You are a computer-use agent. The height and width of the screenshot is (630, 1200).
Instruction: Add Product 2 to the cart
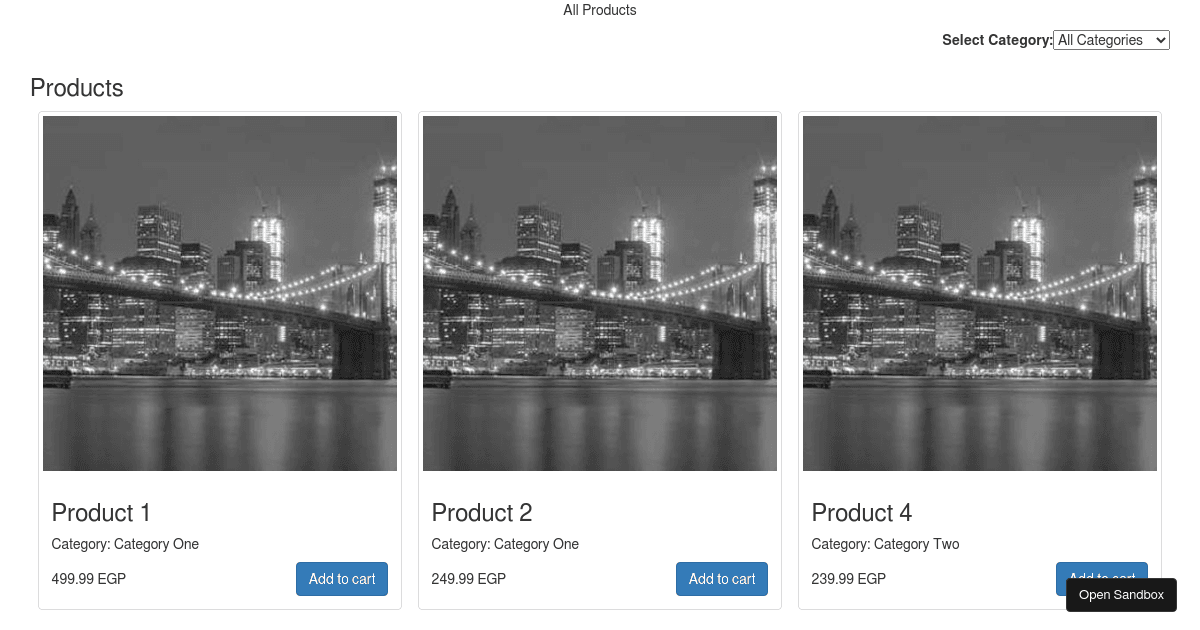click(x=722, y=579)
